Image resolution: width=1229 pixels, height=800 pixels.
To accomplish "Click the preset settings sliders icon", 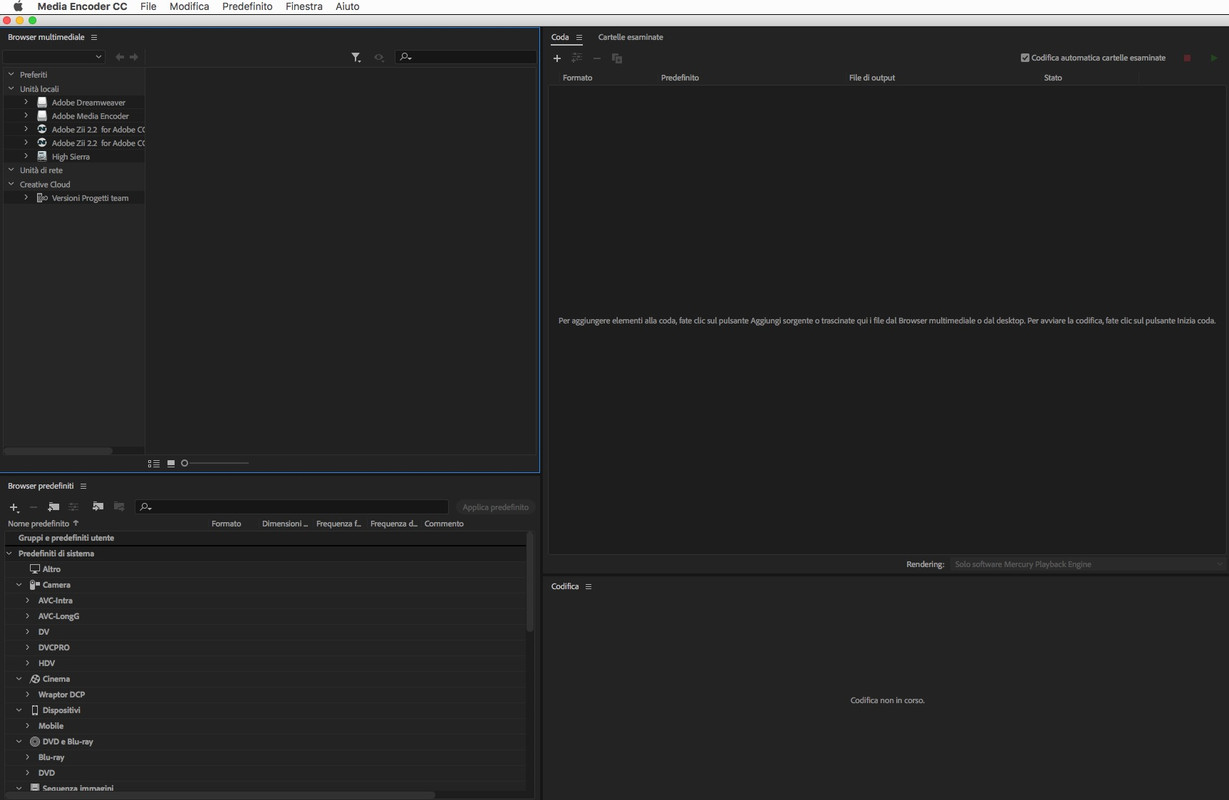I will pyautogui.click(x=73, y=507).
